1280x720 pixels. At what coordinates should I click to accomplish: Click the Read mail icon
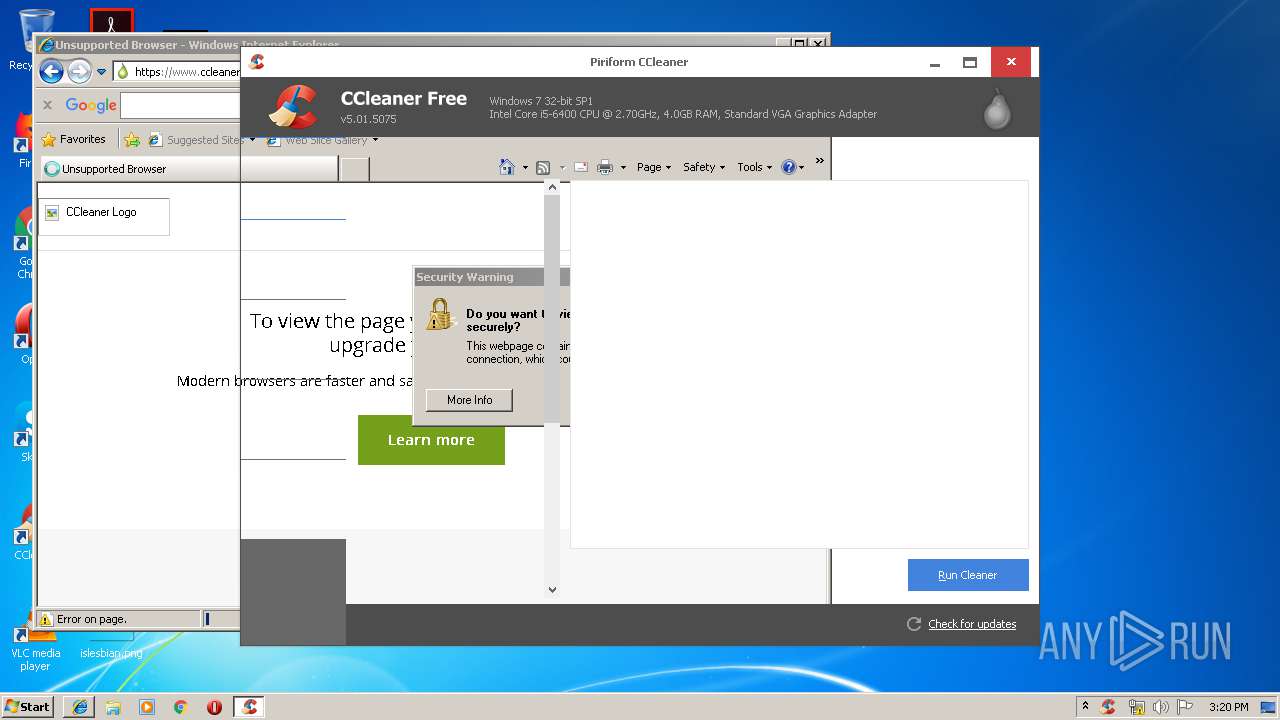click(581, 167)
